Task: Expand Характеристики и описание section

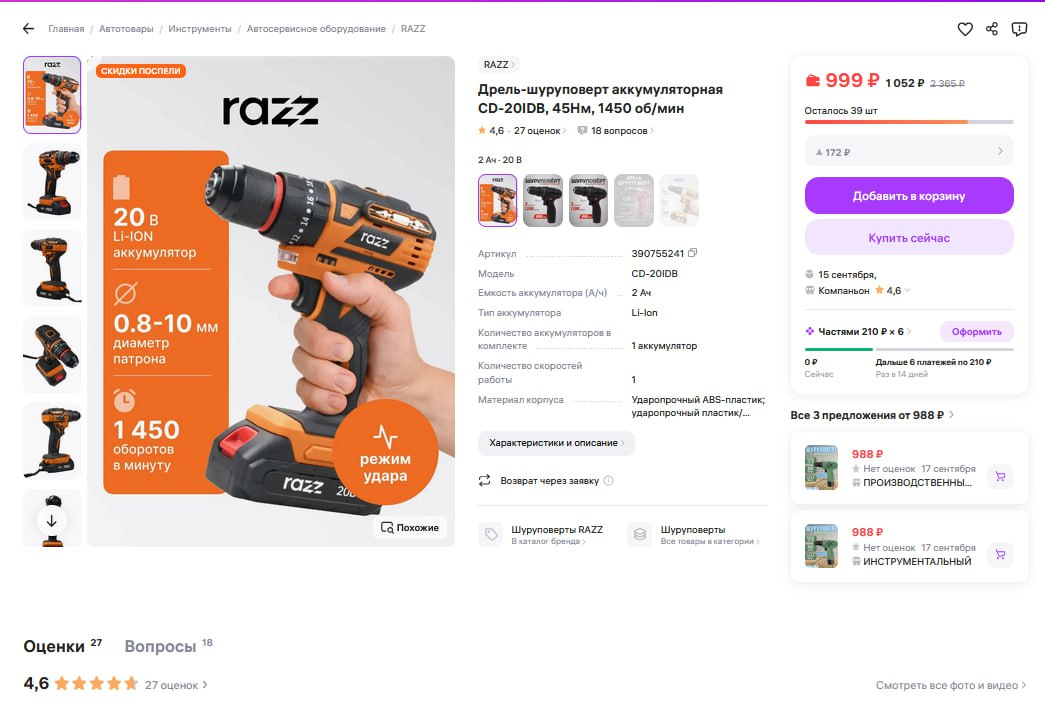Action: pyautogui.click(x=556, y=443)
